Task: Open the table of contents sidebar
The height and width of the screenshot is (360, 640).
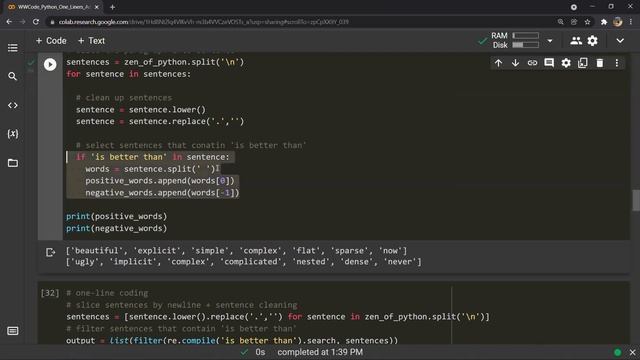Action: [x=13, y=48]
